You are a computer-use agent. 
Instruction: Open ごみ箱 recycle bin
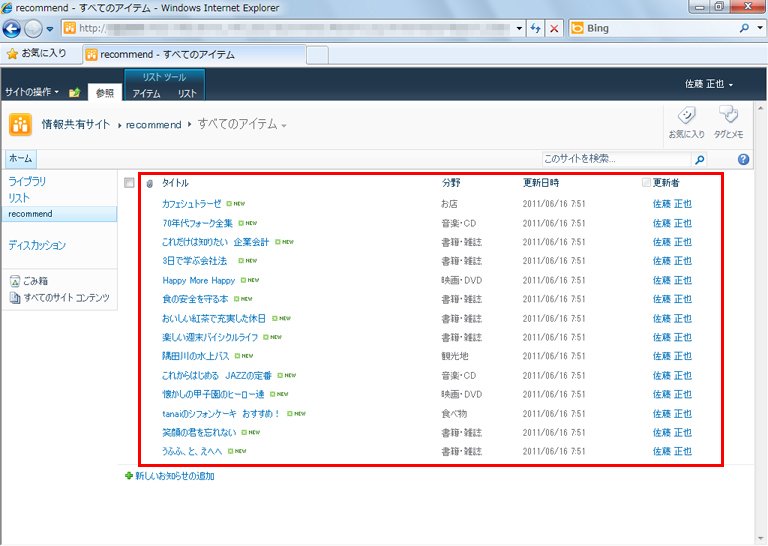(29, 281)
